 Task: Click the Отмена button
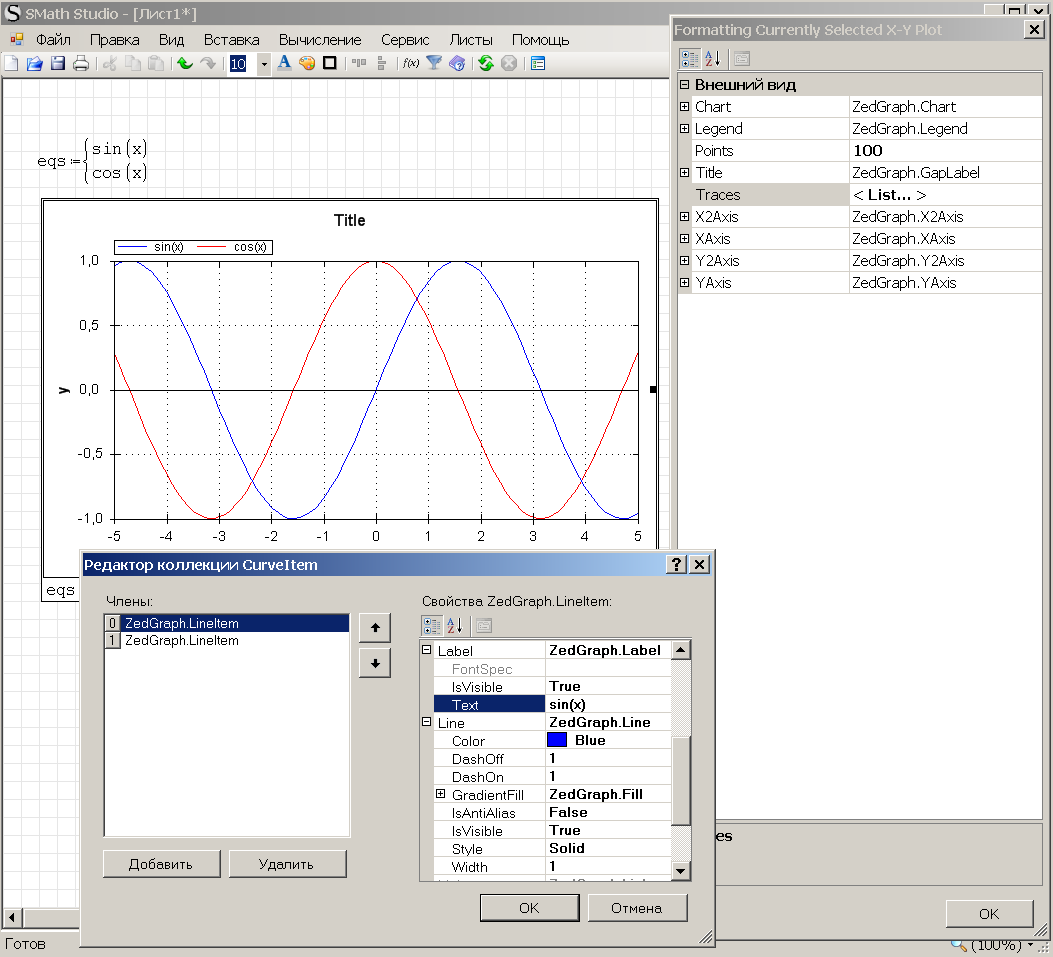[x=637, y=908]
